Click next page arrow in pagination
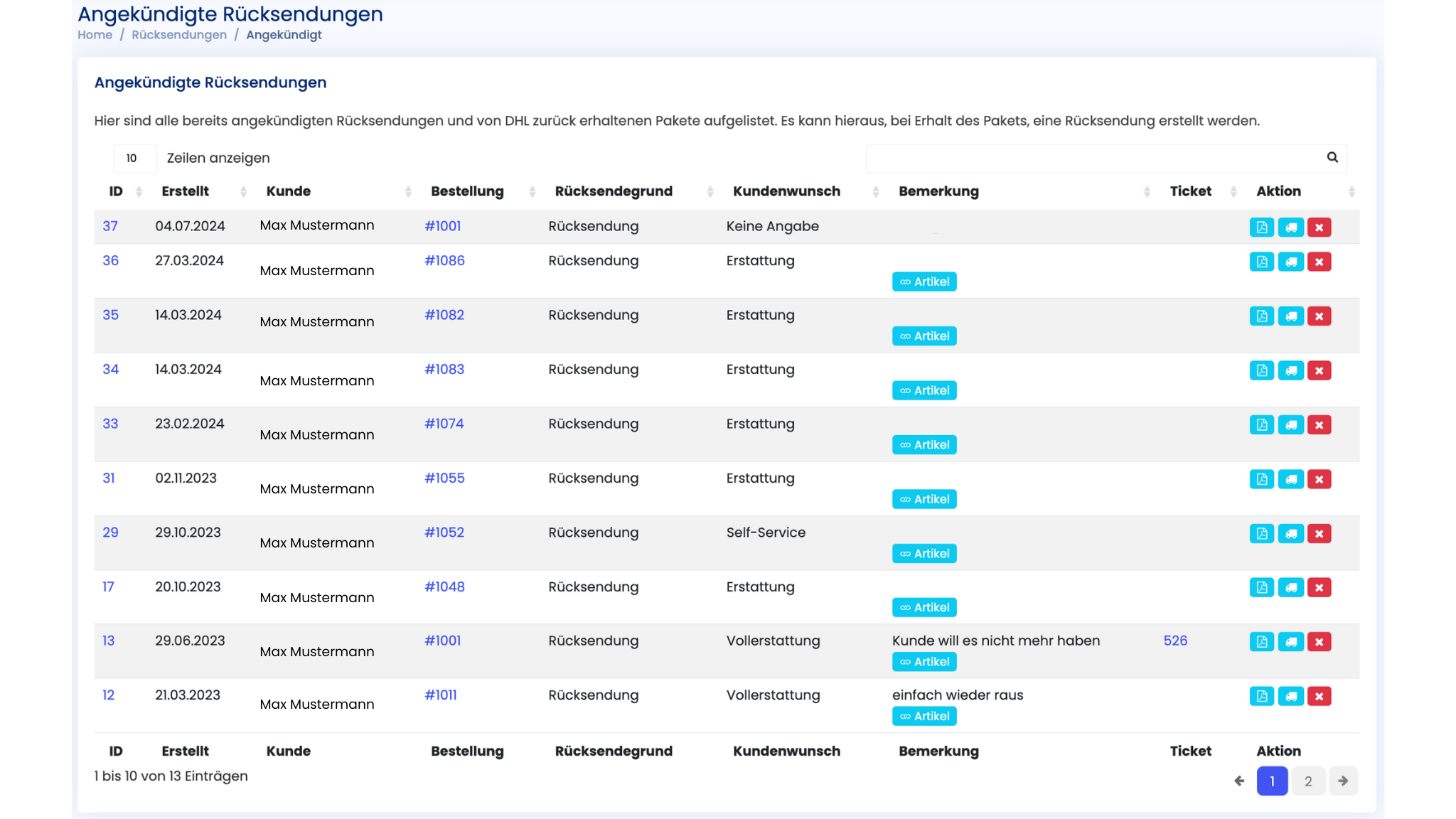 (1343, 781)
